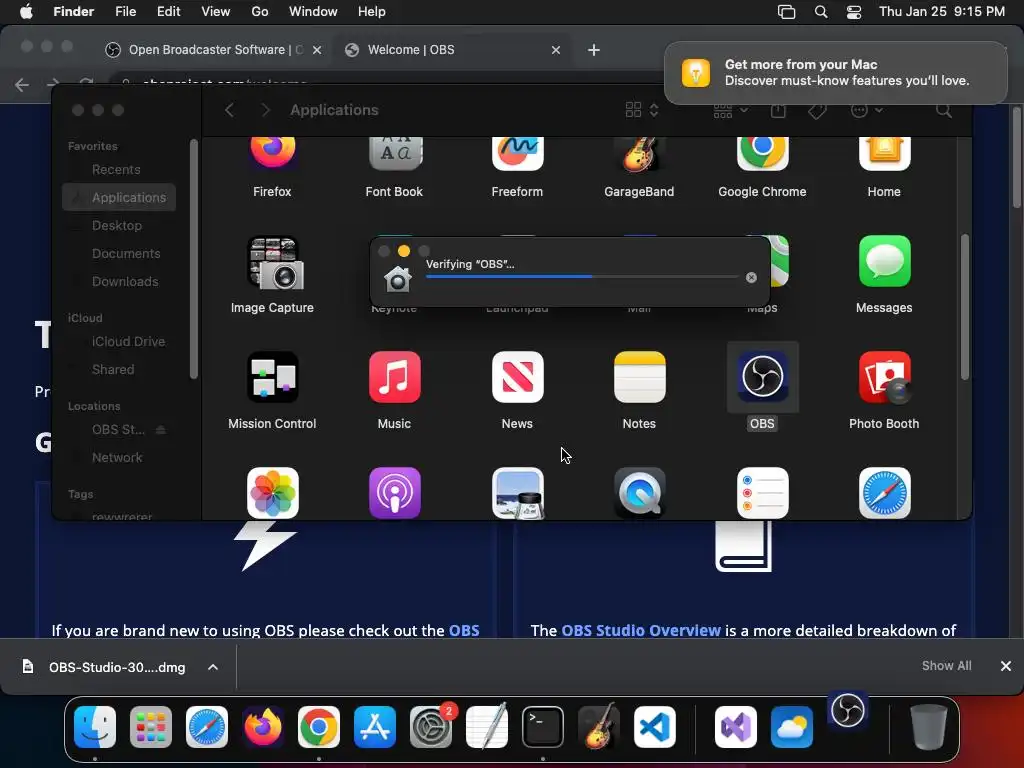1024x768 pixels.
Task: Open Safari from the Dock
Action: (207, 727)
